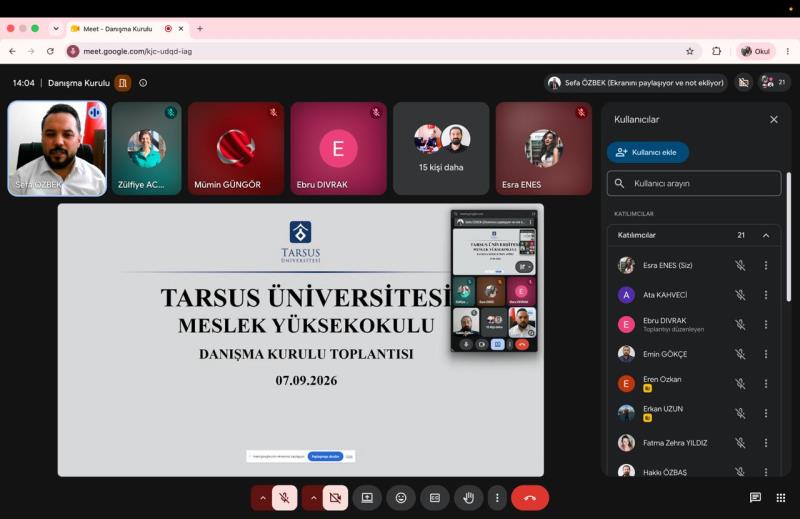Click the browser back arrow

point(12,51)
